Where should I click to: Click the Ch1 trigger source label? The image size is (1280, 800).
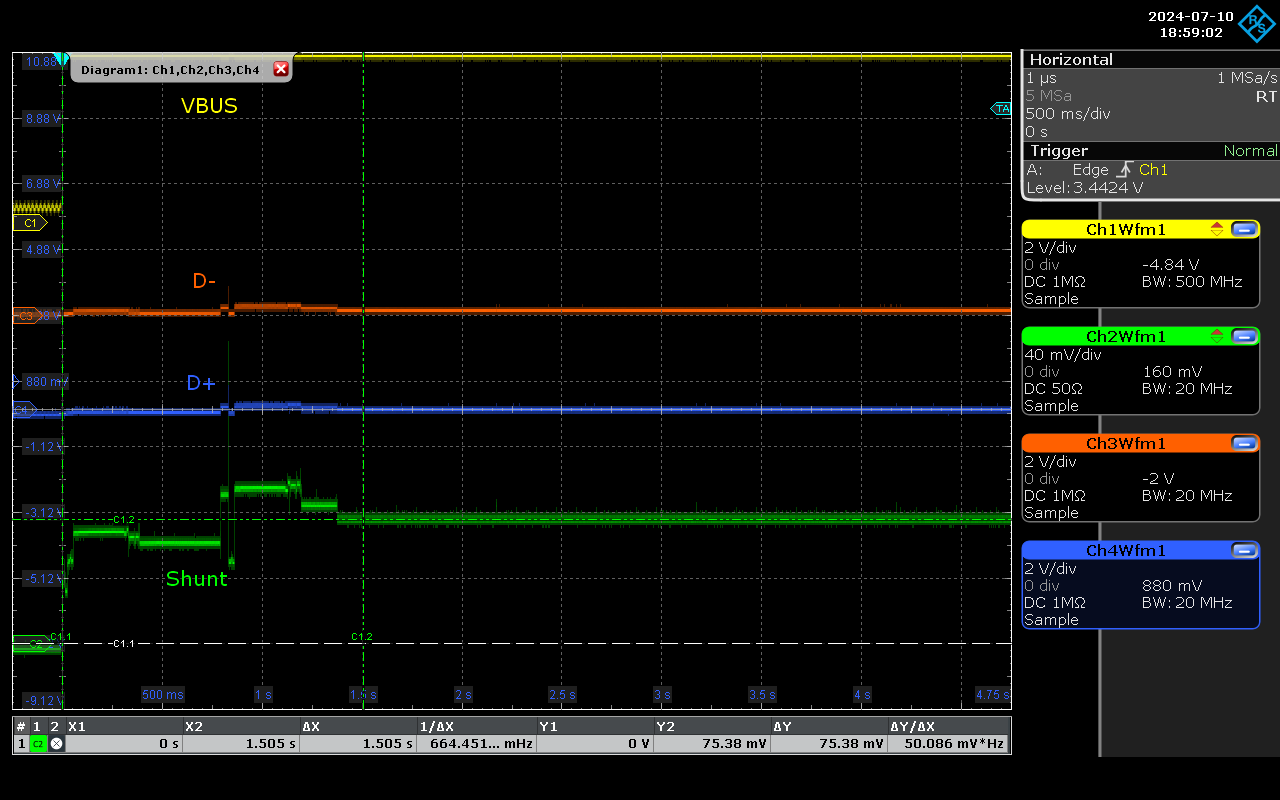[1153, 170]
